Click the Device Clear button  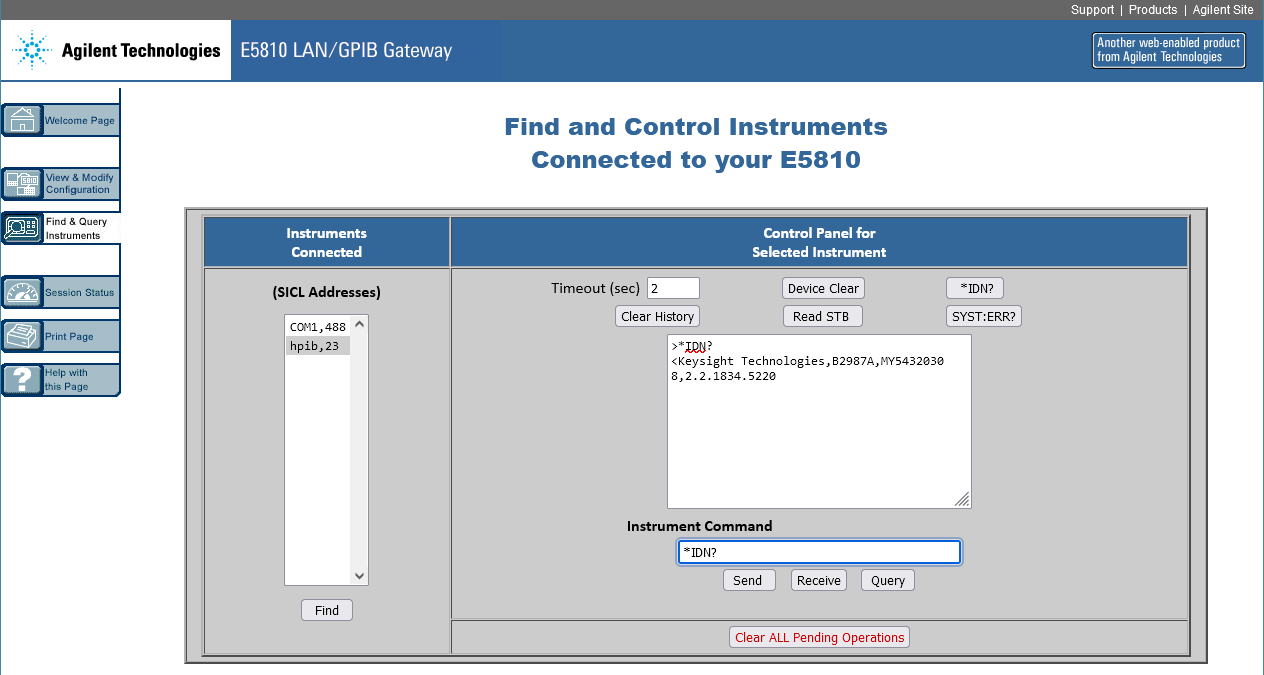(823, 288)
